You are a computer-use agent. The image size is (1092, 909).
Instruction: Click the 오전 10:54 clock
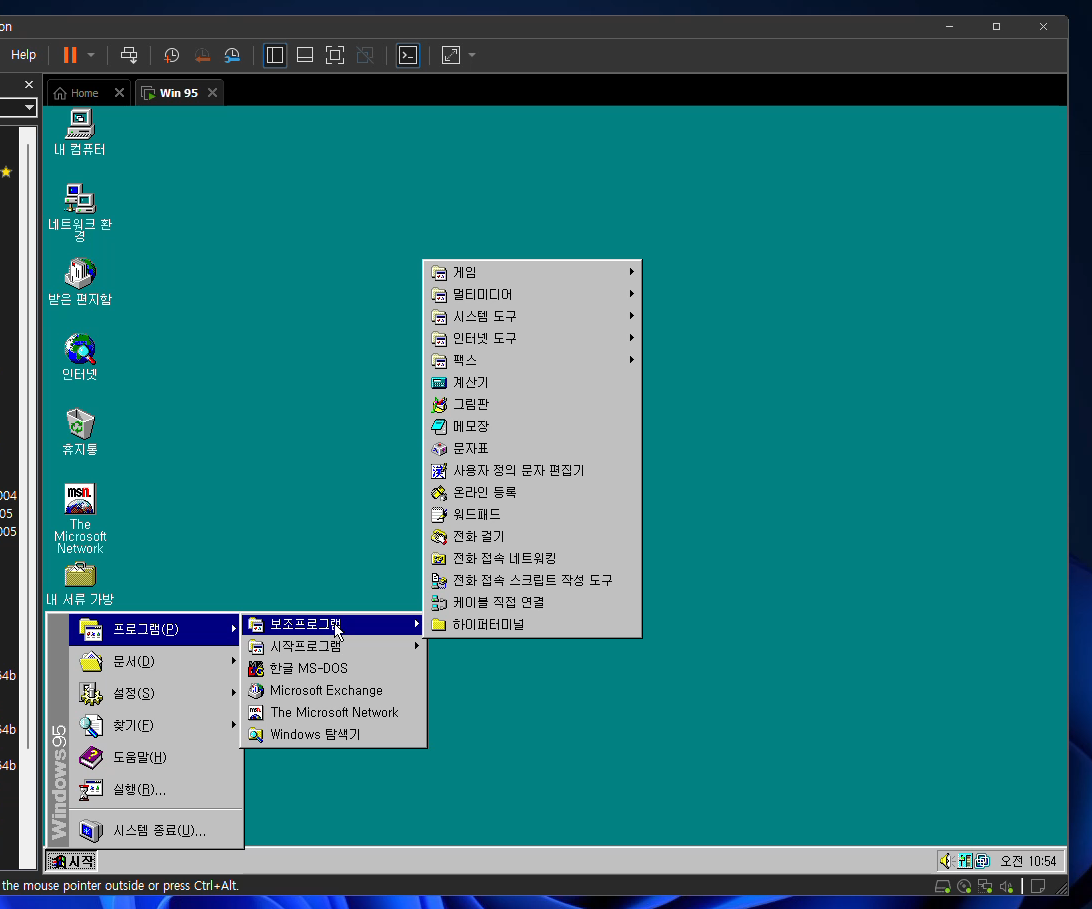1028,862
